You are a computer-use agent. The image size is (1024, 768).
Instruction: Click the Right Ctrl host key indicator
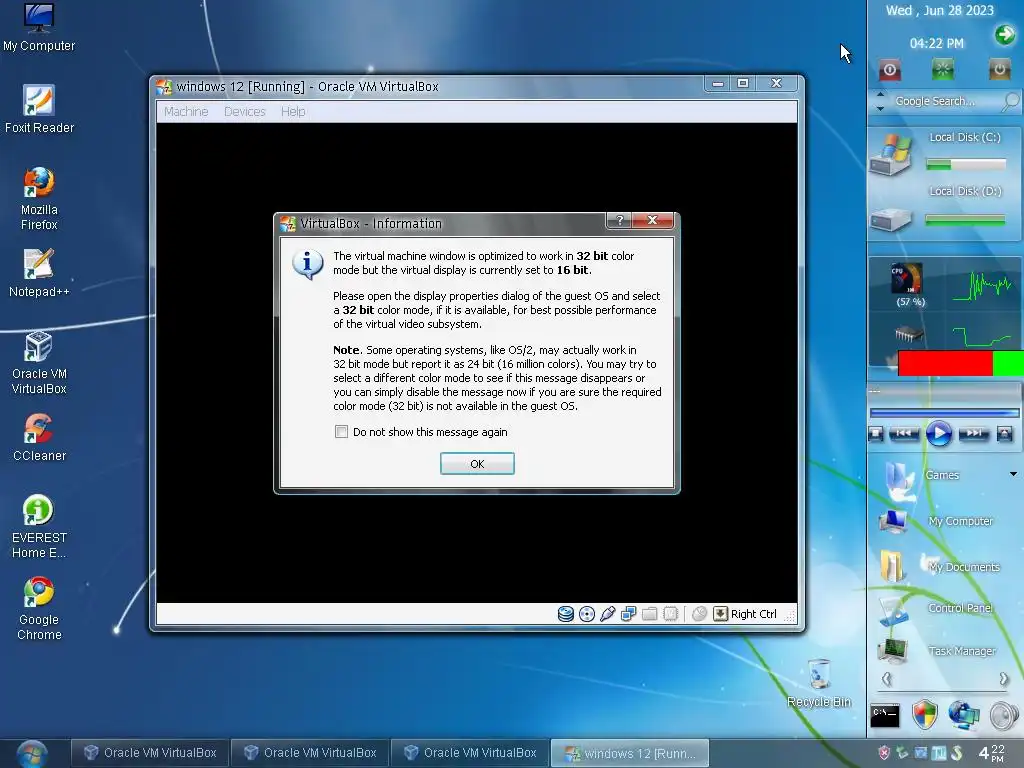[x=745, y=614]
